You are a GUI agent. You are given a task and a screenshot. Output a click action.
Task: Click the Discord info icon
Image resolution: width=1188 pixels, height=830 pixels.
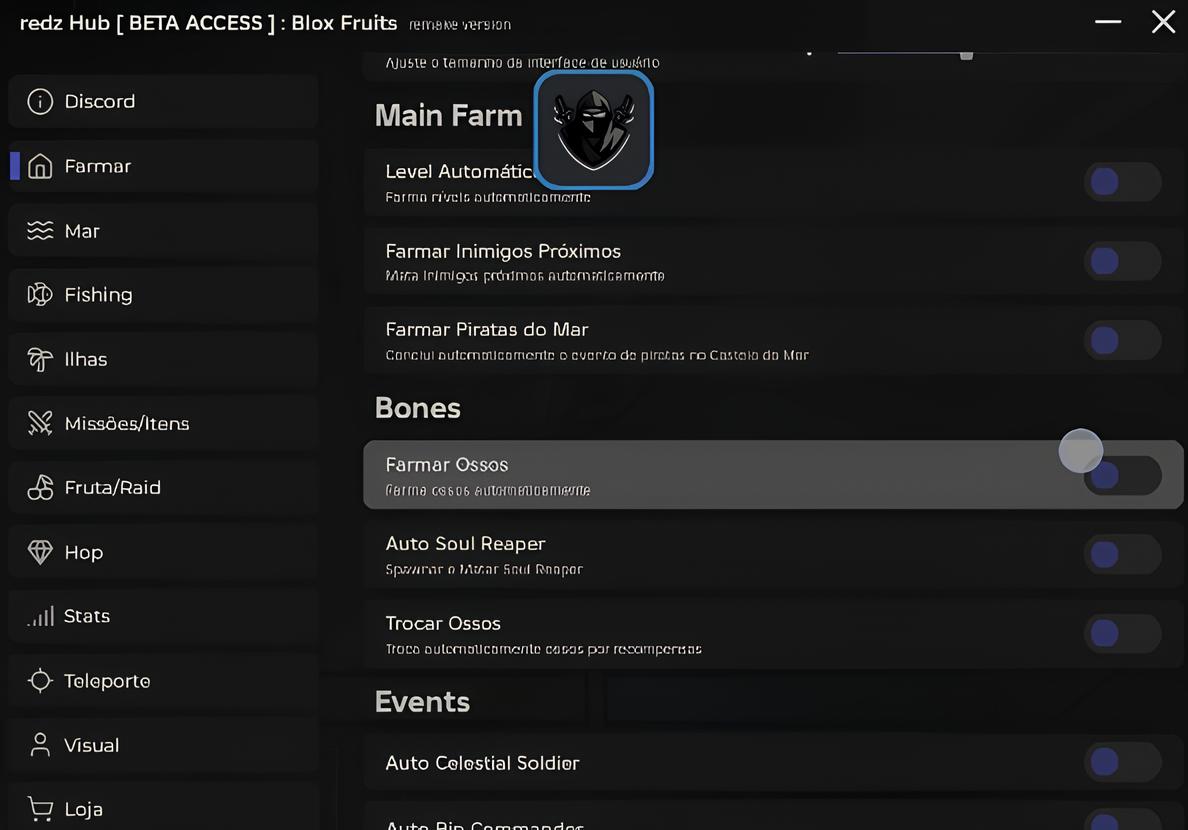(40, 101)
